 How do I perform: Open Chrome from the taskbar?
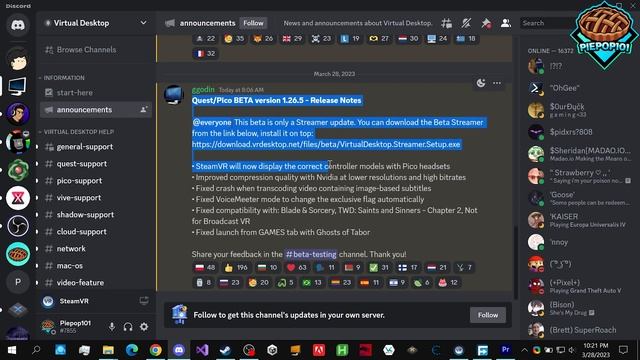coord(155,350)
